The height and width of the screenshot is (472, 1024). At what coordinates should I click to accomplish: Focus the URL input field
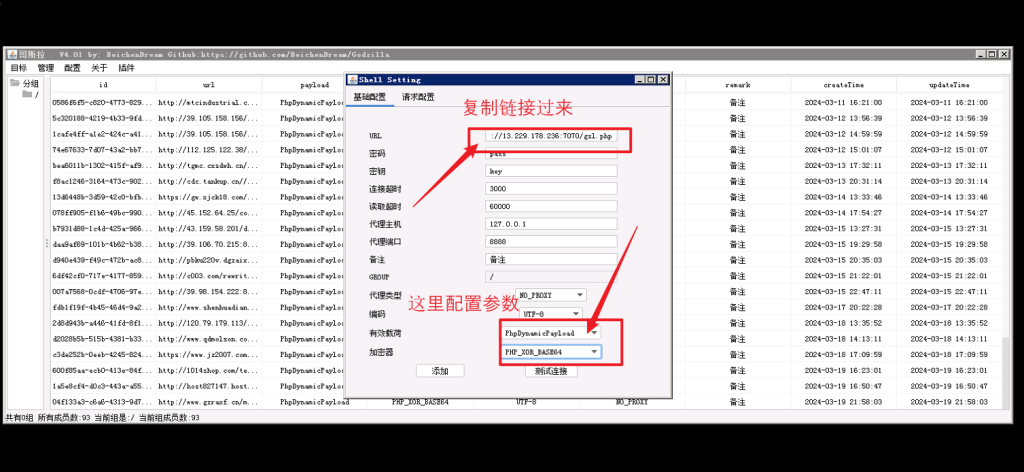coord(551,135)
